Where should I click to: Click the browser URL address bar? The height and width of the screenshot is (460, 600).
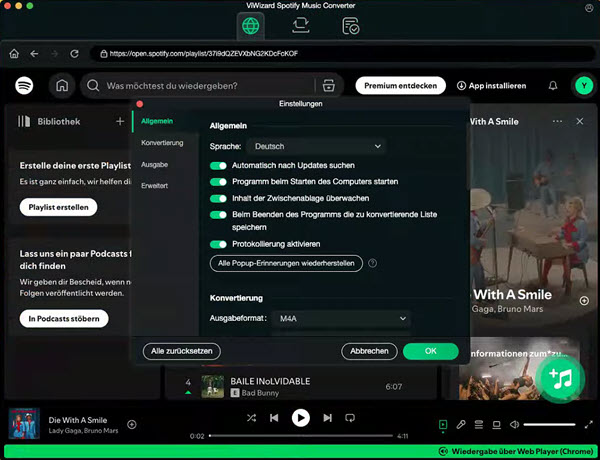(342, 54)
